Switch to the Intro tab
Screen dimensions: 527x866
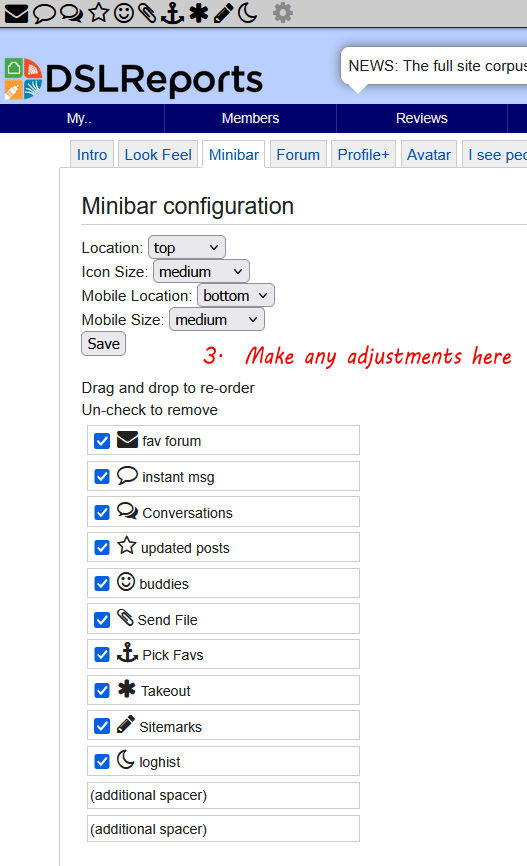coord(92,155)
